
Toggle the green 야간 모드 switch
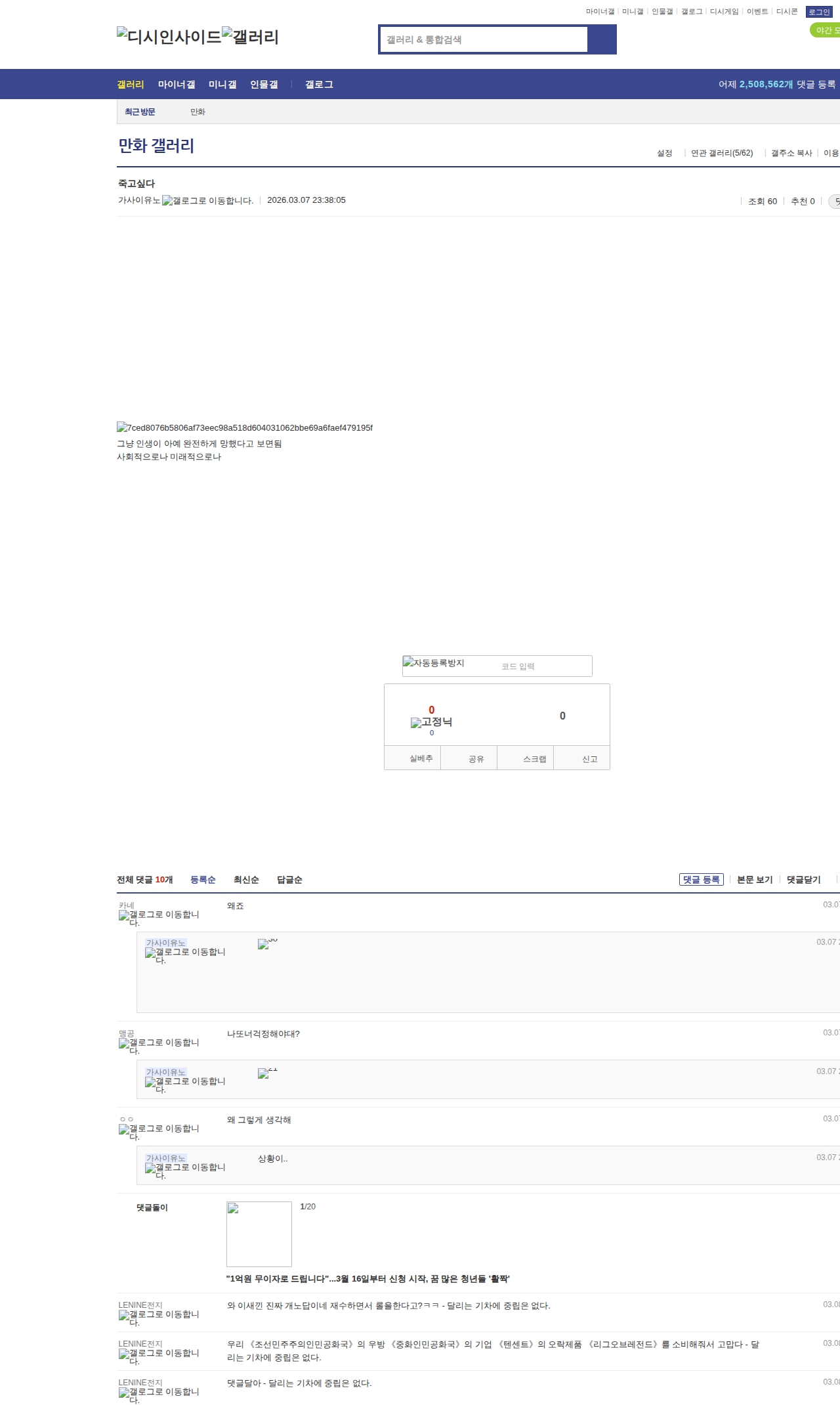[x=825, y=30]
